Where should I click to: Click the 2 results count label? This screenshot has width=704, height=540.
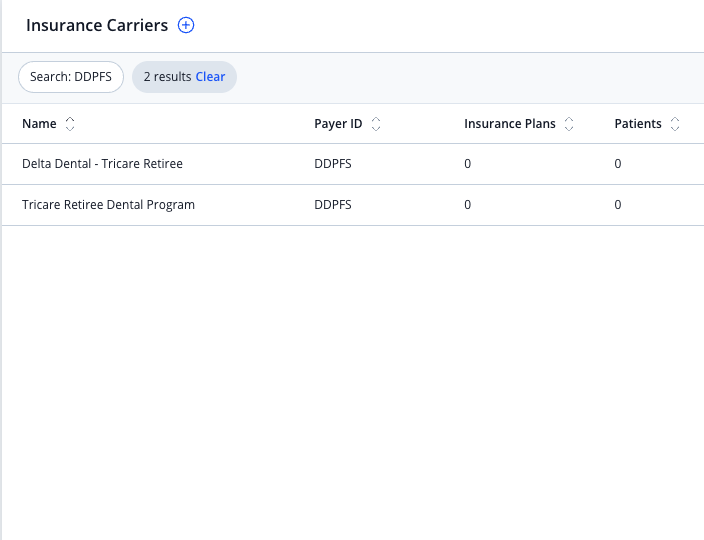pos(167,77)
